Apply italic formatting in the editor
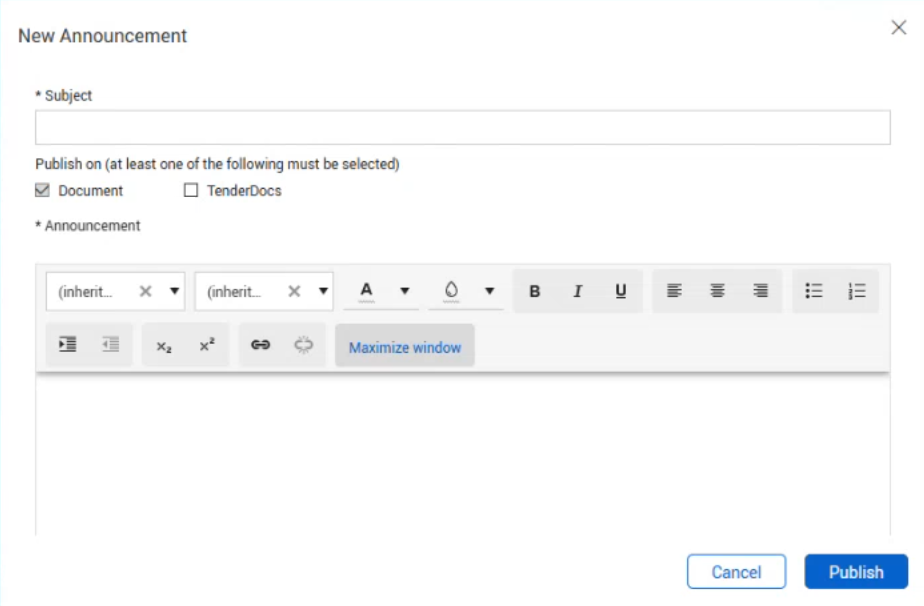The width and height of the screenshot is (924, 606). tap(577, 291)
